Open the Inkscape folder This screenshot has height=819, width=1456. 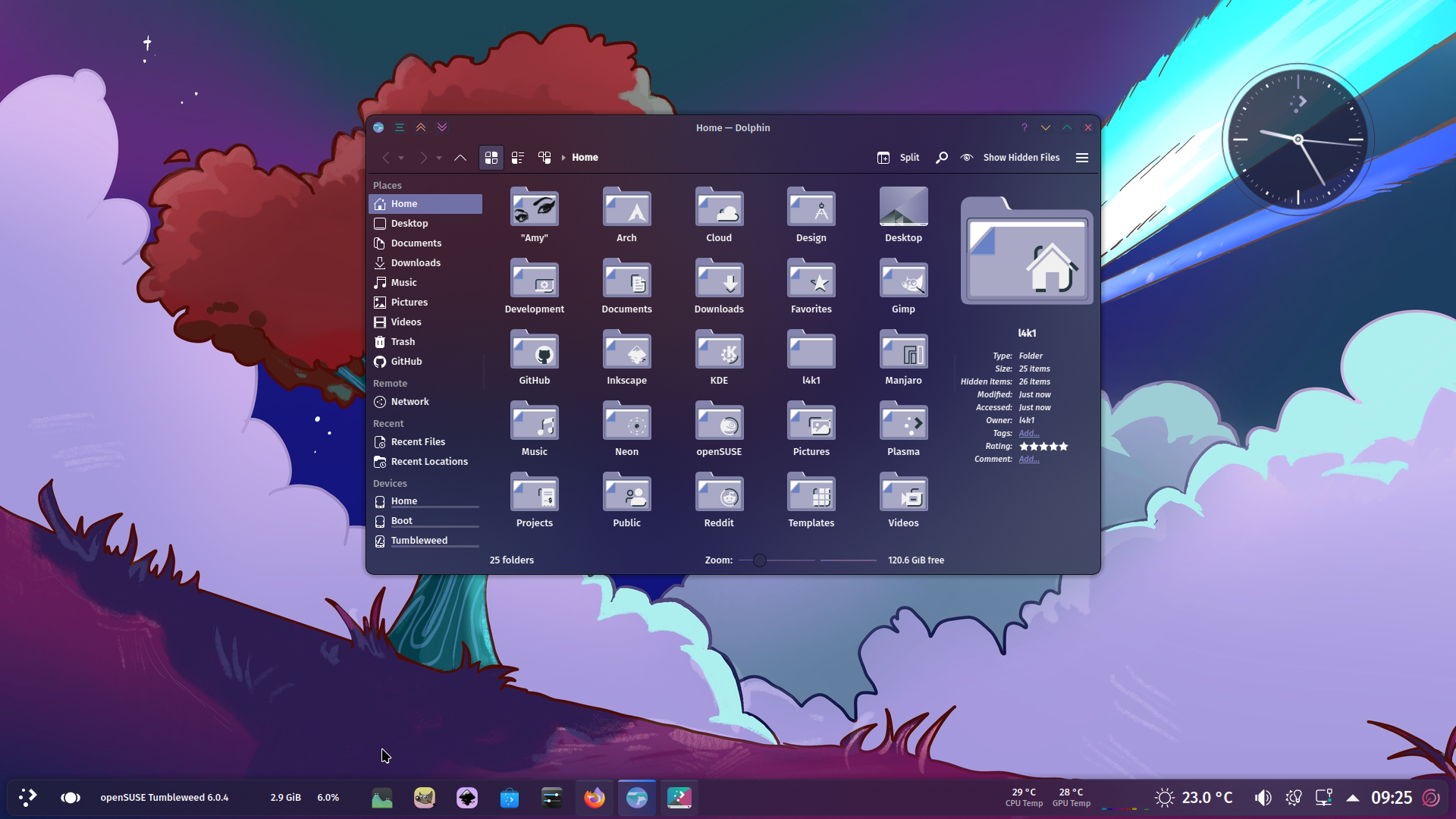626,358
